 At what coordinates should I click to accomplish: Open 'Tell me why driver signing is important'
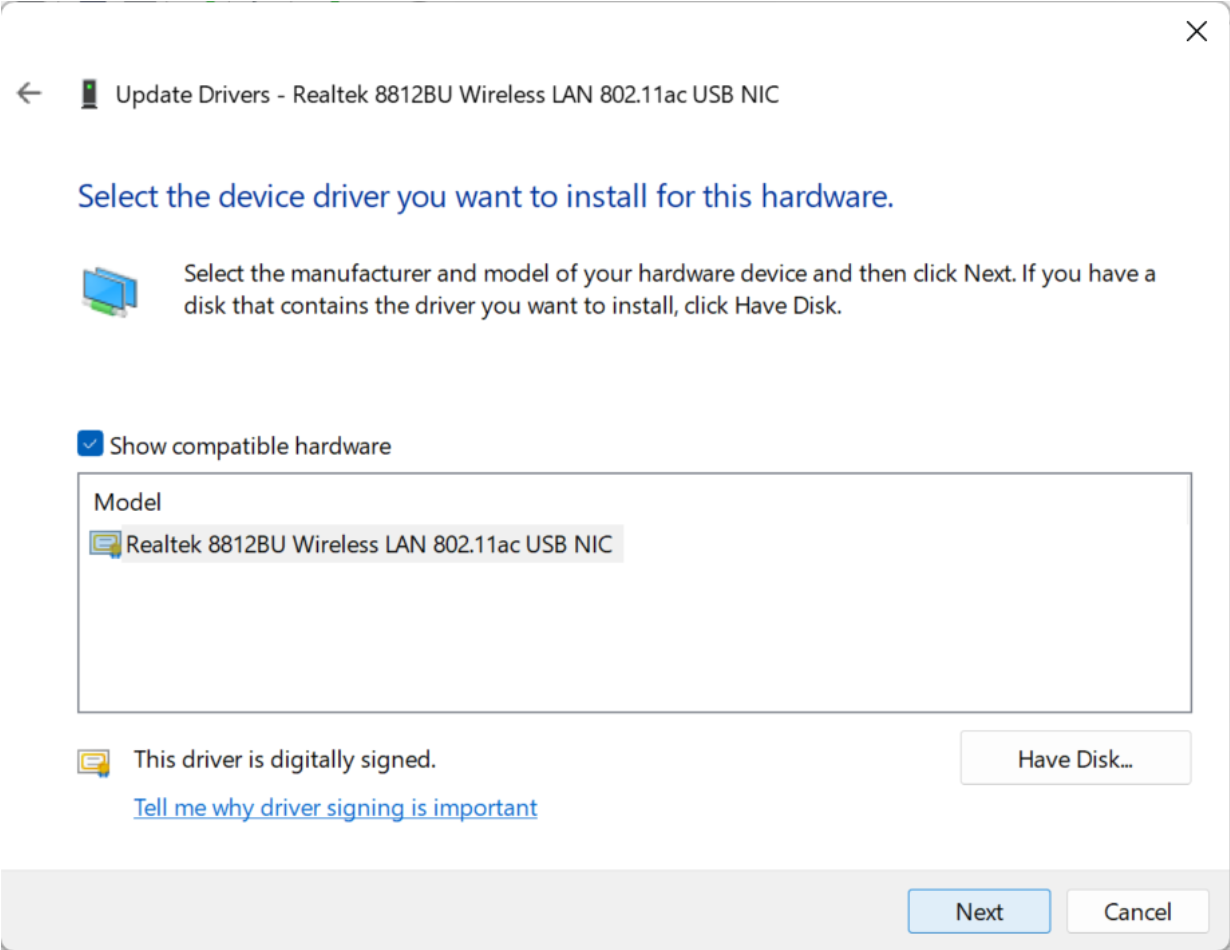coord(335,808)
